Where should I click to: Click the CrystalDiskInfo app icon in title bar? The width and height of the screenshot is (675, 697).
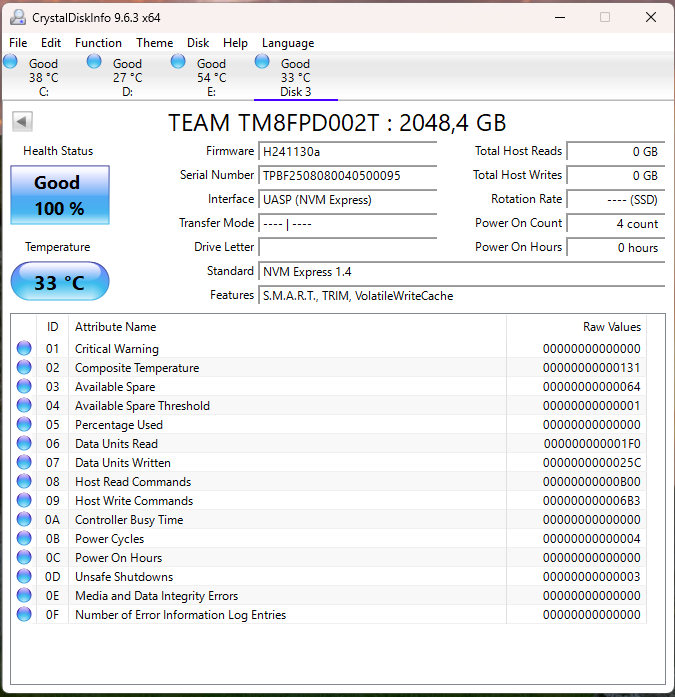coord(18,17)
